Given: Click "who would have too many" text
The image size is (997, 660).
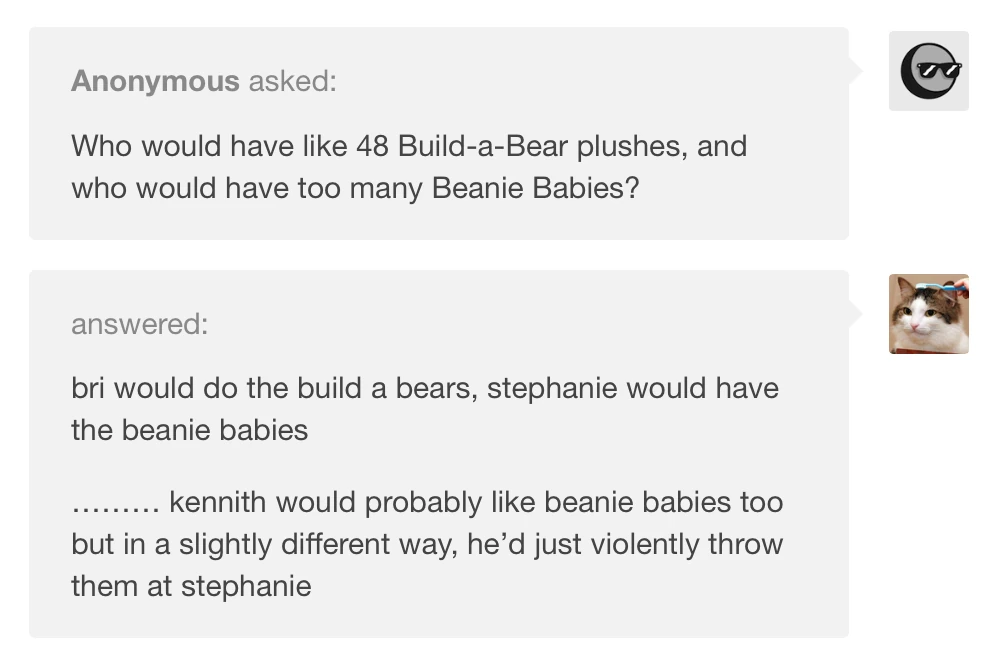Looking at the screenshot, I should (246, 188).
